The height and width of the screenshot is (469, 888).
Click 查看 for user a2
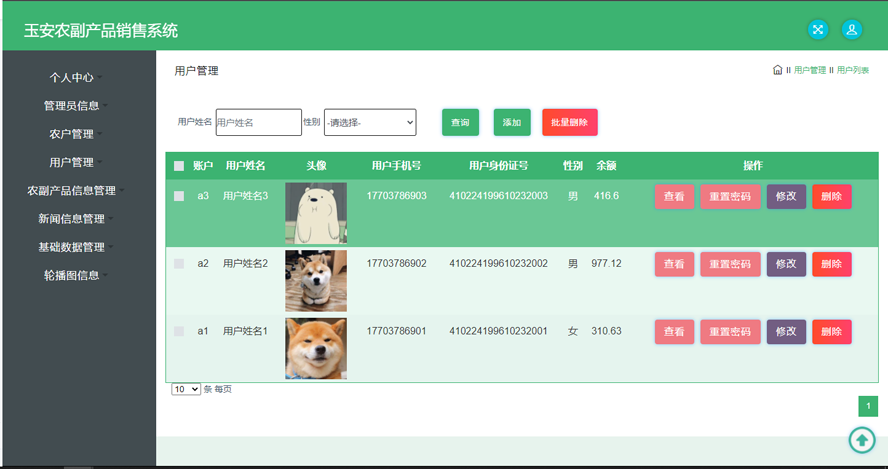pos(674,264)
